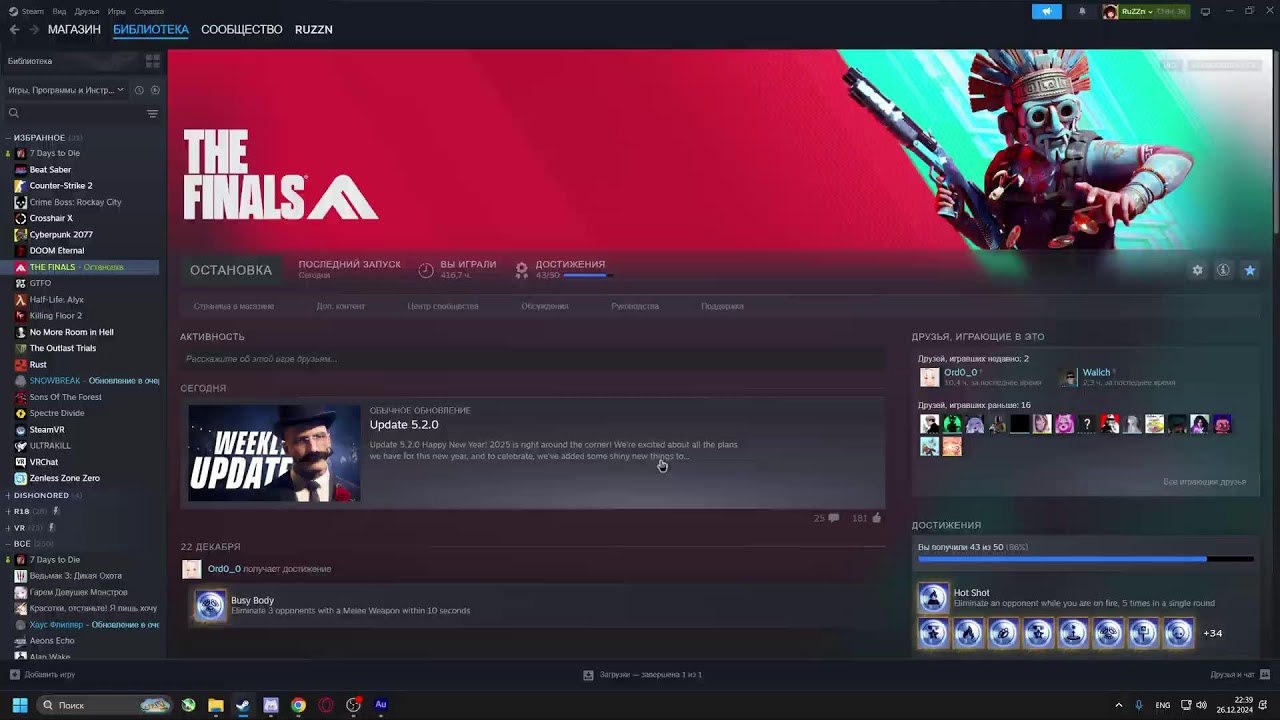The width and height of the screenshot is (1280, 720).
Task: Open the notifications bell
Action: pos(1081,12)
